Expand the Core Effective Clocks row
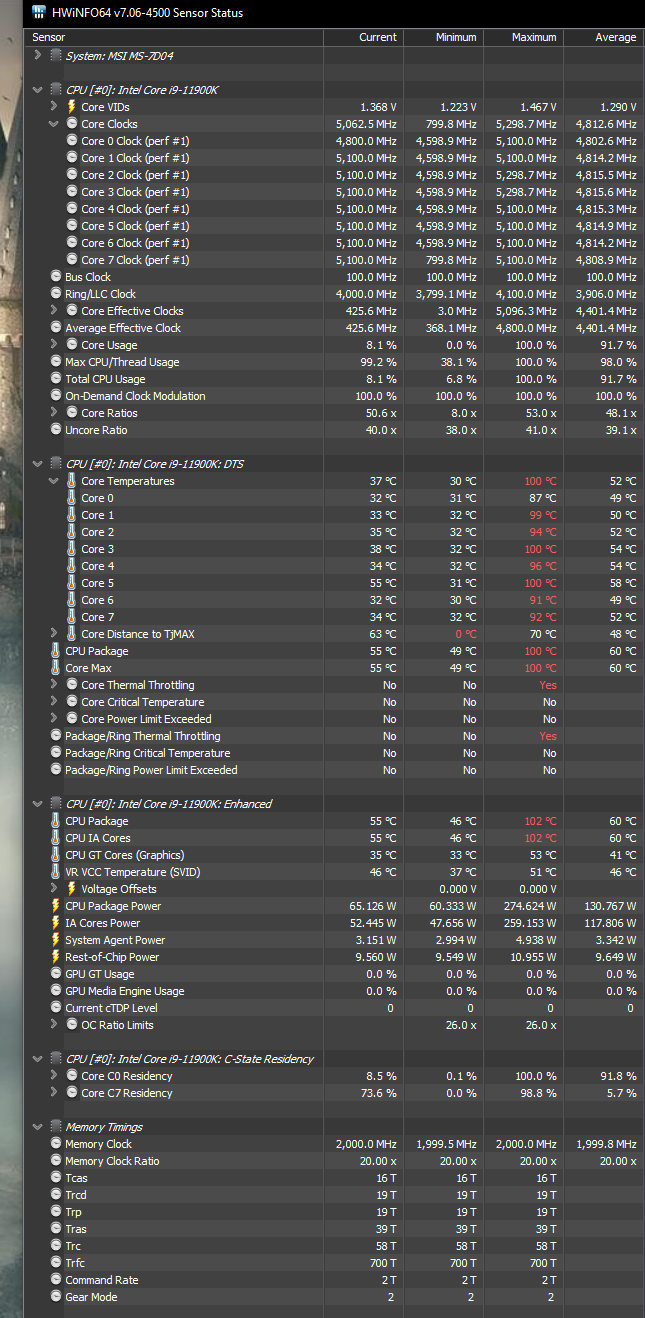This screenshot has width=645, height=1318. click(54, 311)
